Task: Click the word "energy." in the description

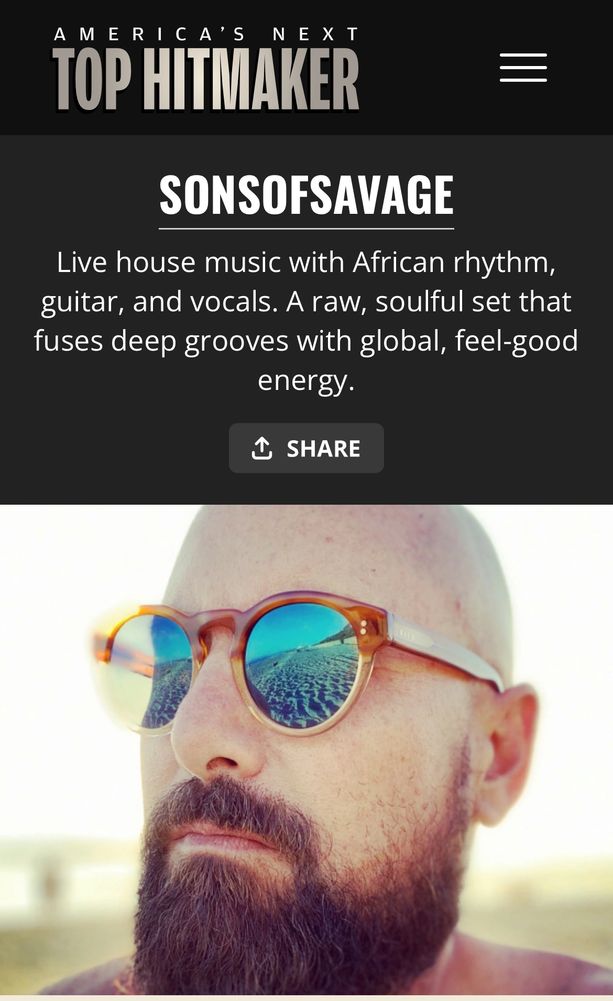Action: point(306,381)
